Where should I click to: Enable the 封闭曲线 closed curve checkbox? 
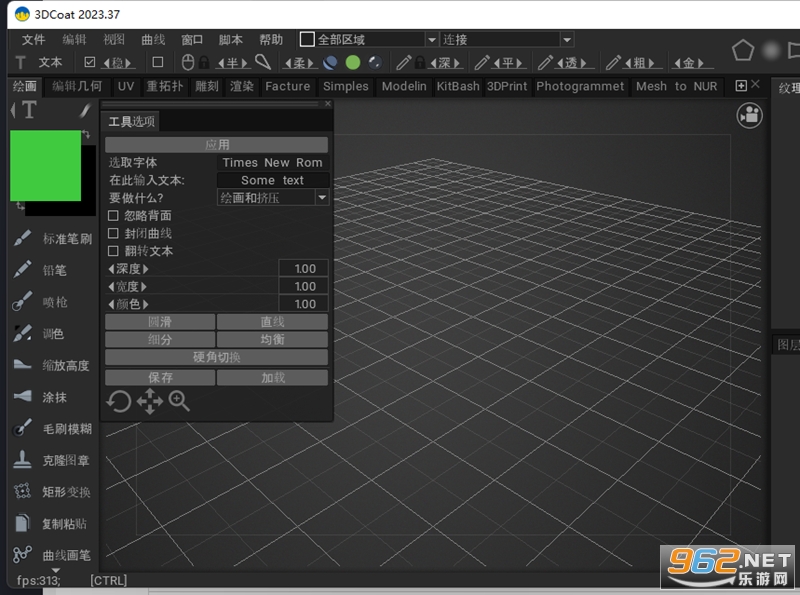tap(113, 233)
